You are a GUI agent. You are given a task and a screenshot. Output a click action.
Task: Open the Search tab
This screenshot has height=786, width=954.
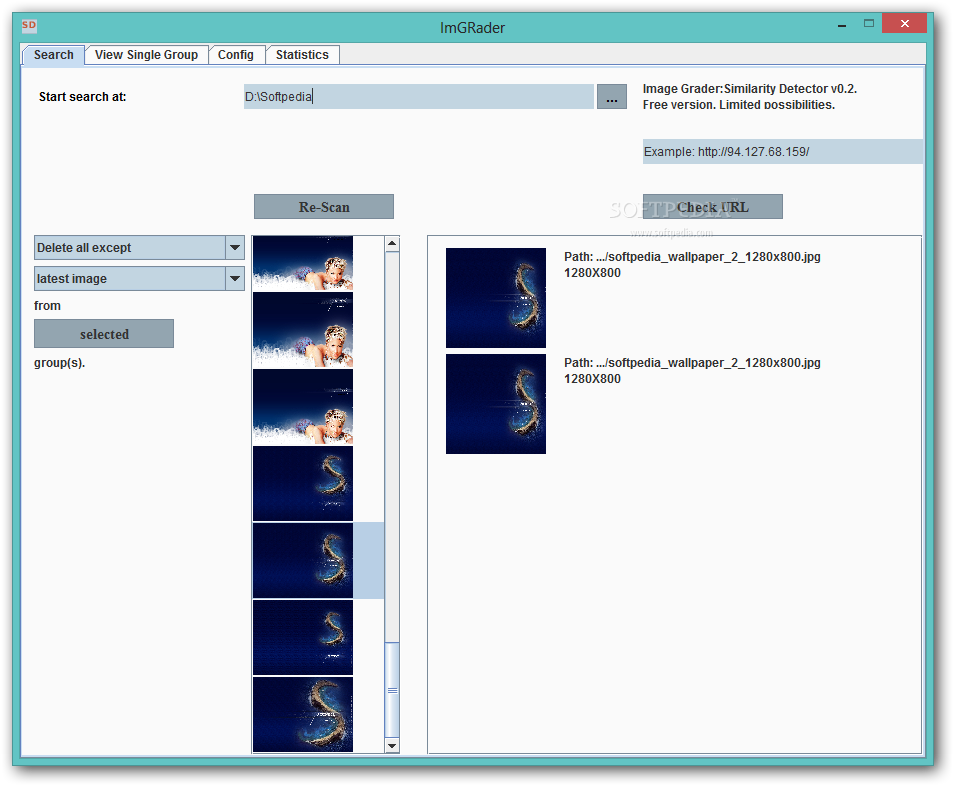(x=54, y=55)
